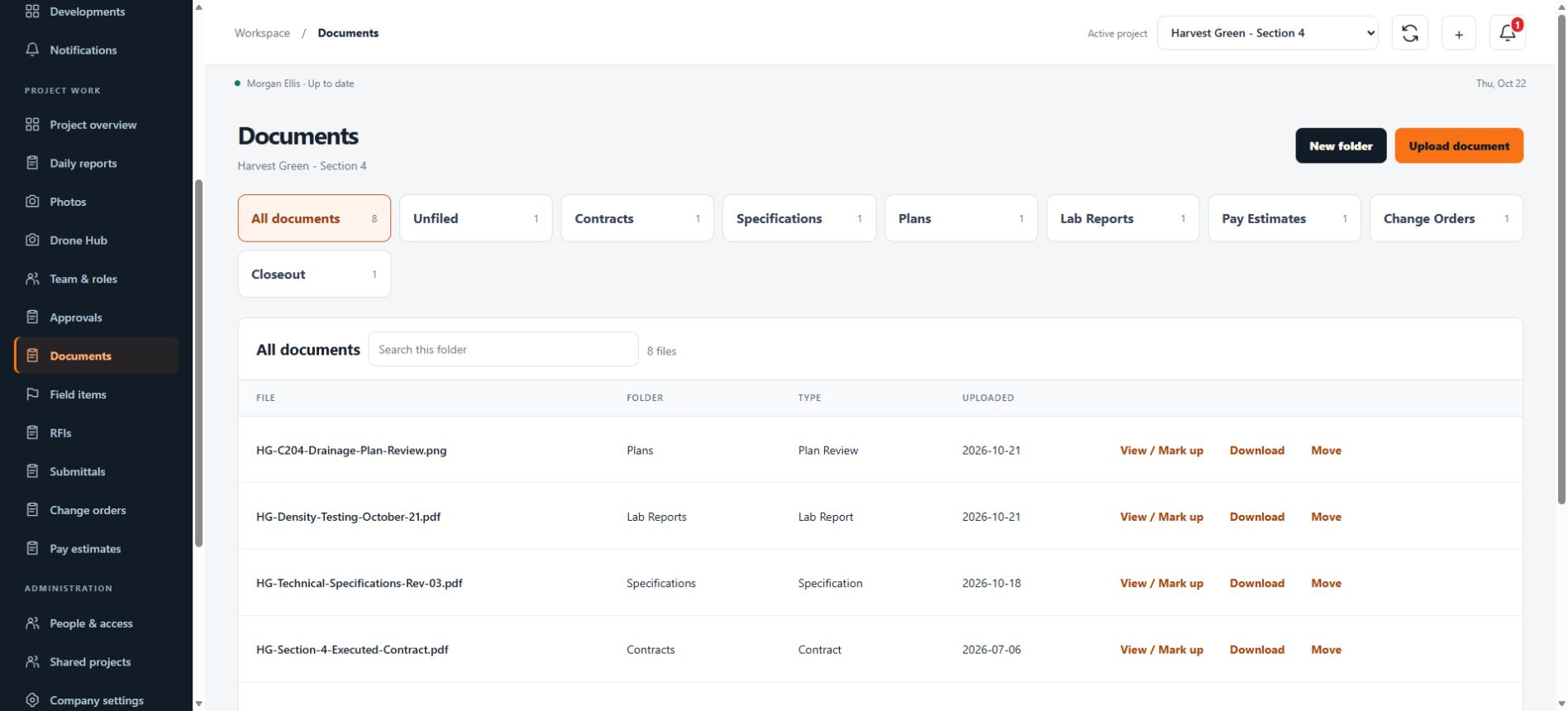Viewport: 1568px width, 711px height.
Task: Click the sidebar scroll down arrow
Action: (198, 704)
